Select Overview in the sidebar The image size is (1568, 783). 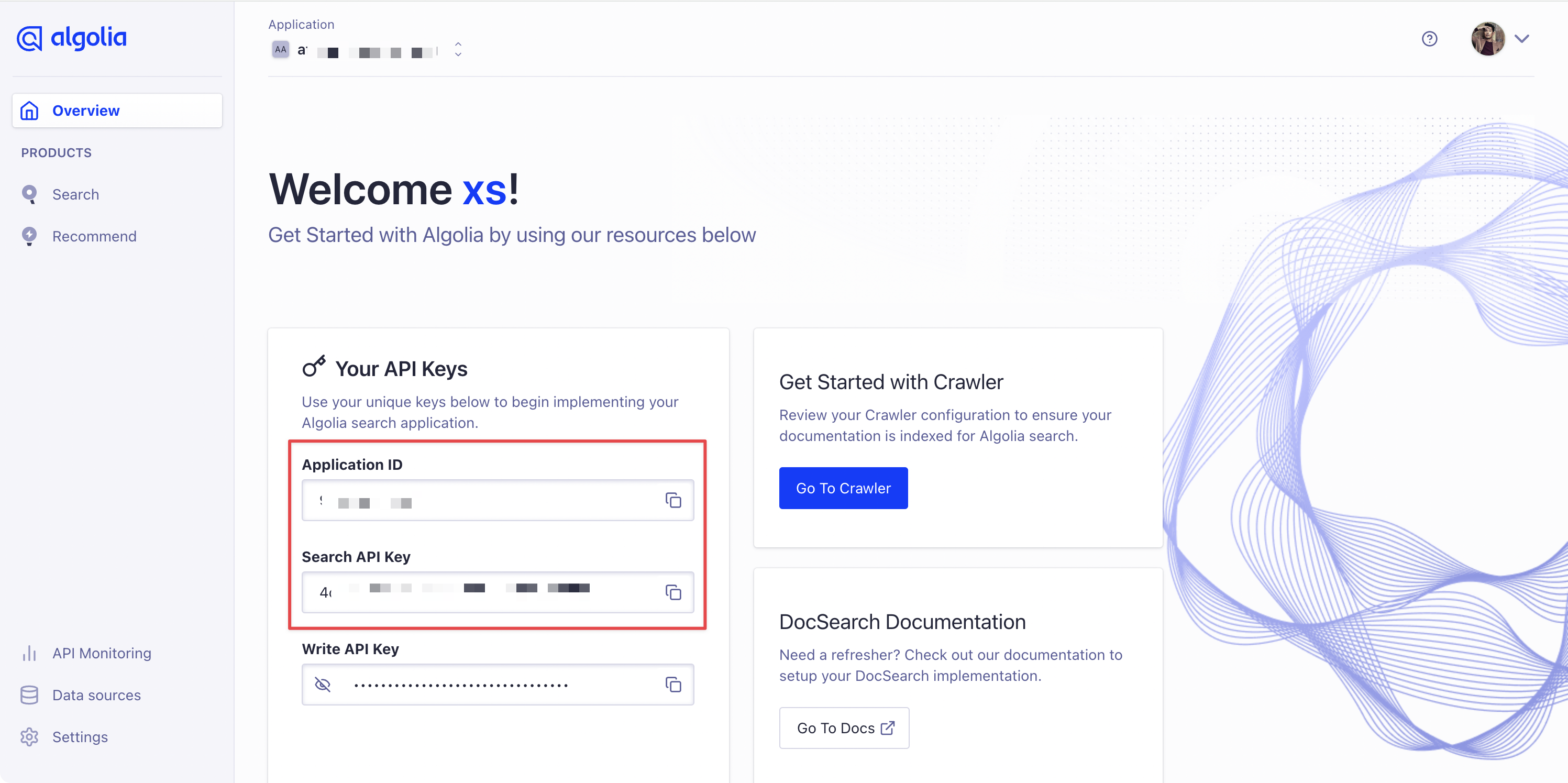tap(85, 110)
